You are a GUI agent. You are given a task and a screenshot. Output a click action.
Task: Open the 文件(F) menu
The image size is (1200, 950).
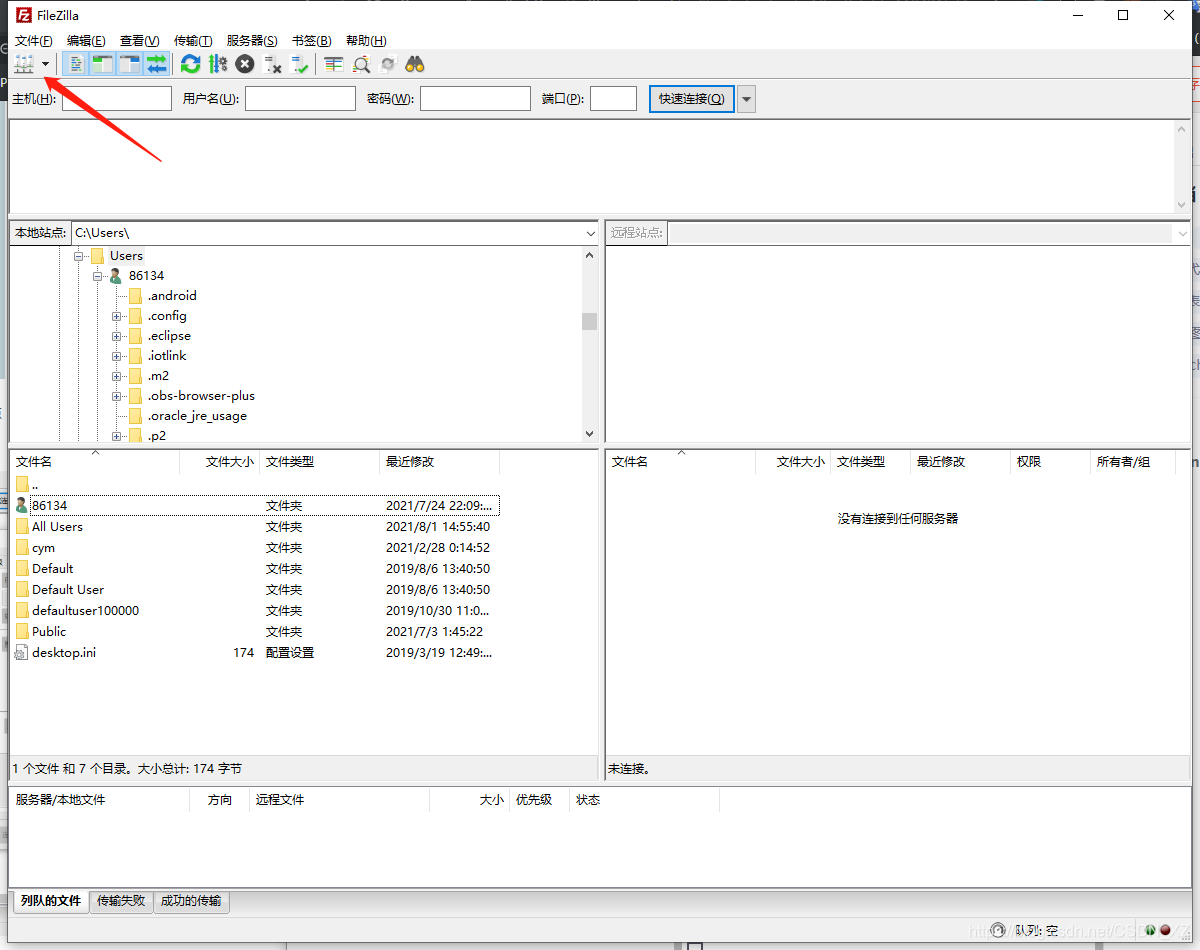[33, 41]
